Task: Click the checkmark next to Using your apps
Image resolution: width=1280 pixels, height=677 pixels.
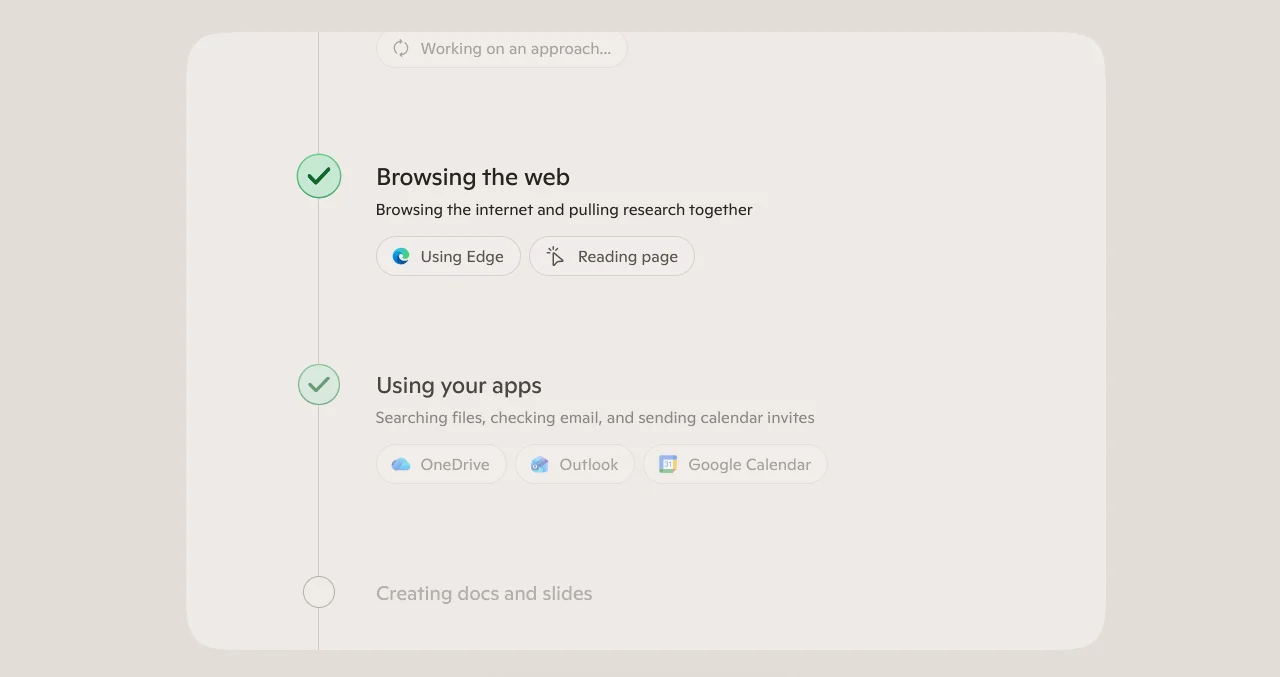Action: point(319,384)
